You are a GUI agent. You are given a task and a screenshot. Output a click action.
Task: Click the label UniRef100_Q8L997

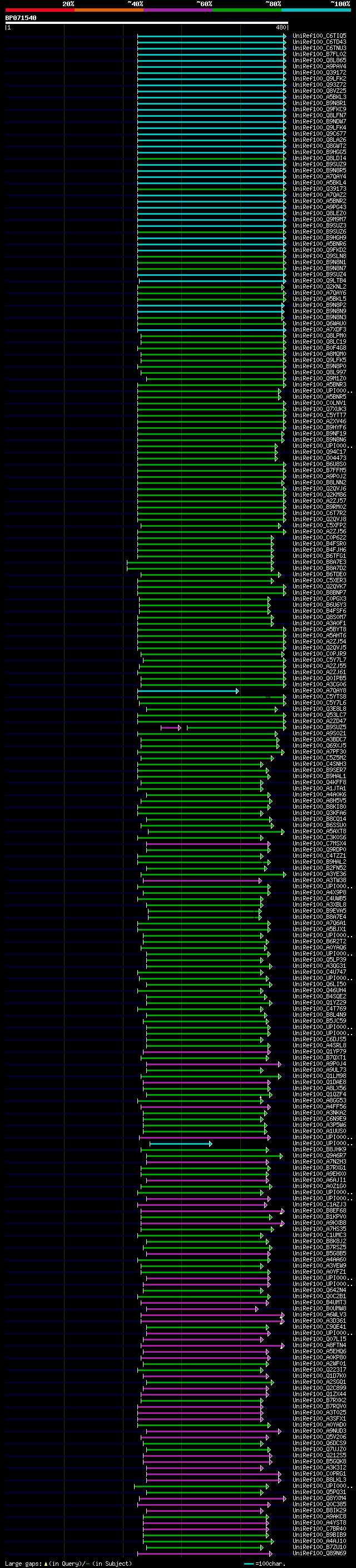(319, 373)
